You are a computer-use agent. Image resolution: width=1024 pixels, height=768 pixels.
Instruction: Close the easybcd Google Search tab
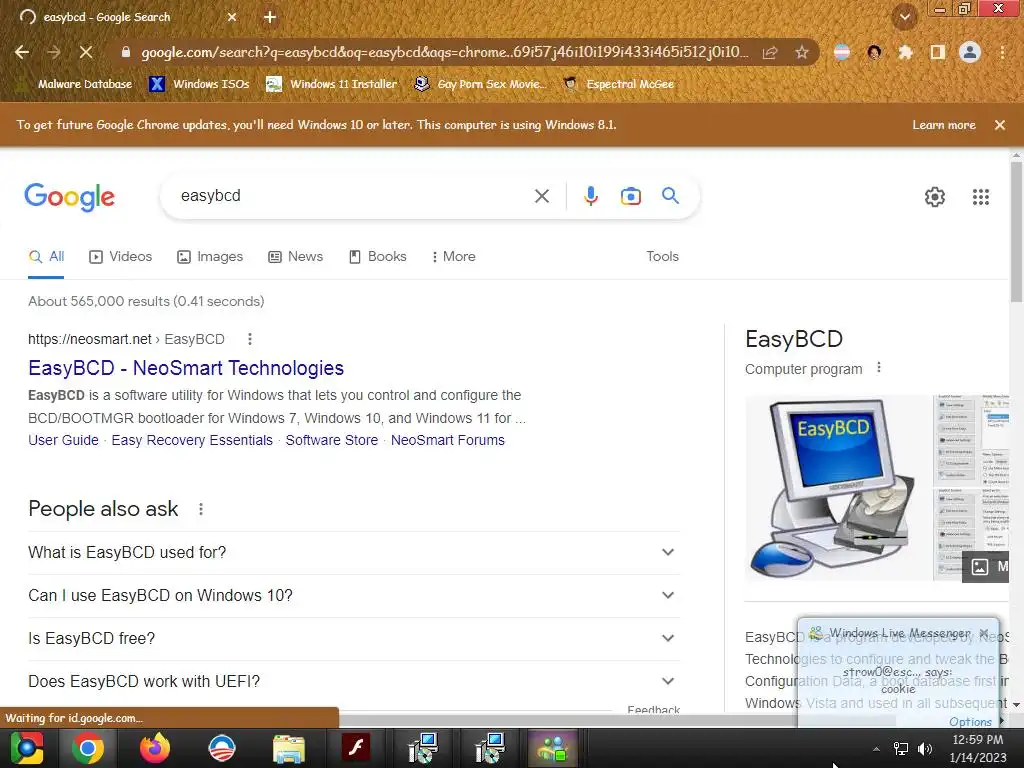coord(232,18)
